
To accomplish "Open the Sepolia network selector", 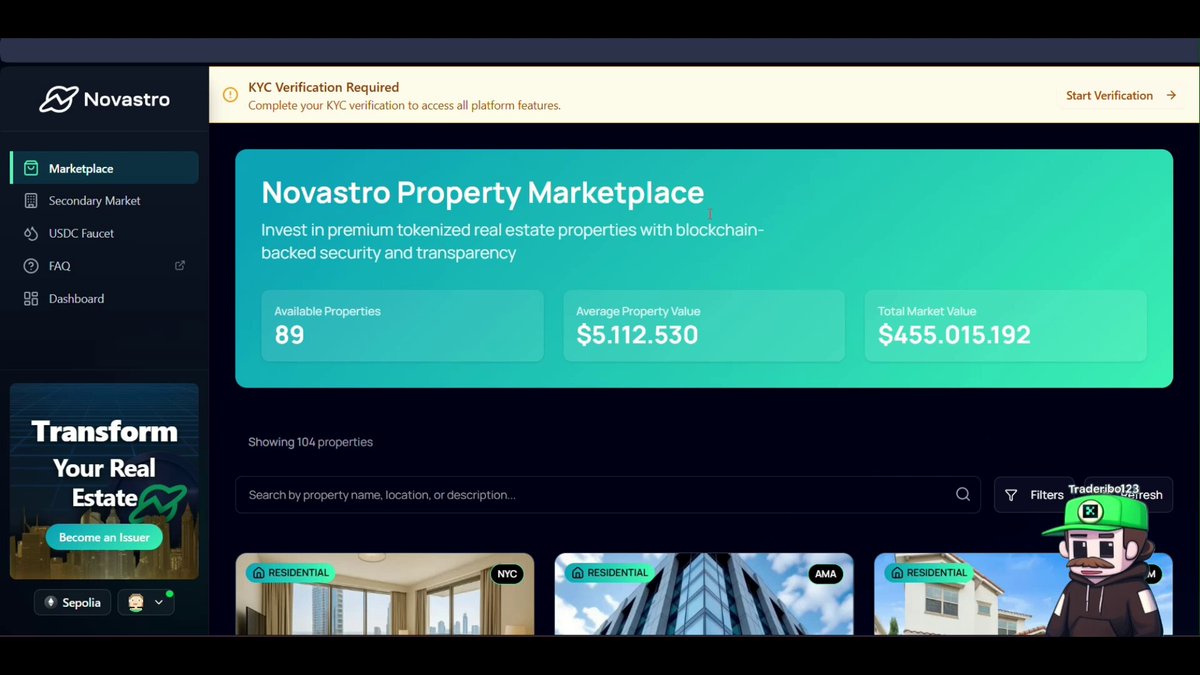I will click(x=74, y=602).
